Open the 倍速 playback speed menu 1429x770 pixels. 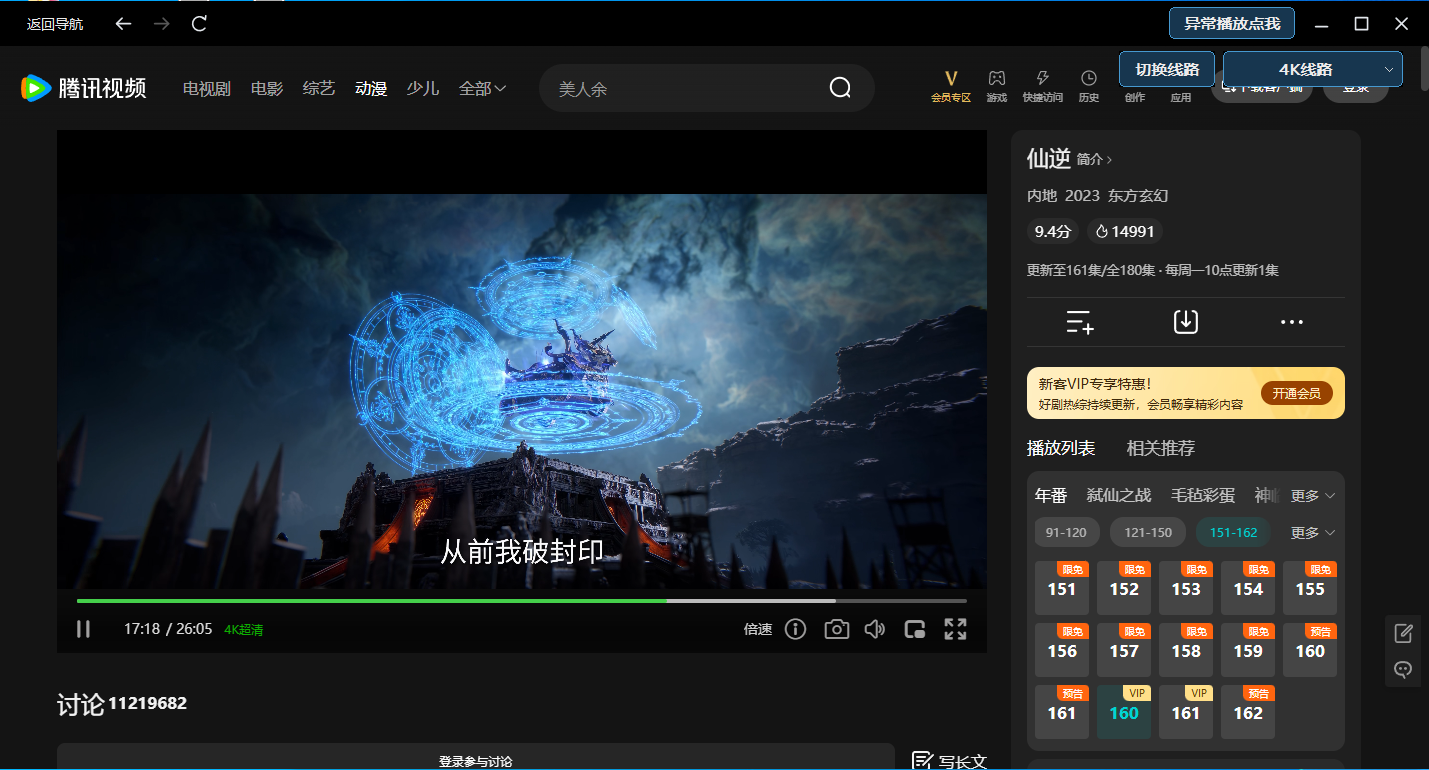tap(758, 629)
